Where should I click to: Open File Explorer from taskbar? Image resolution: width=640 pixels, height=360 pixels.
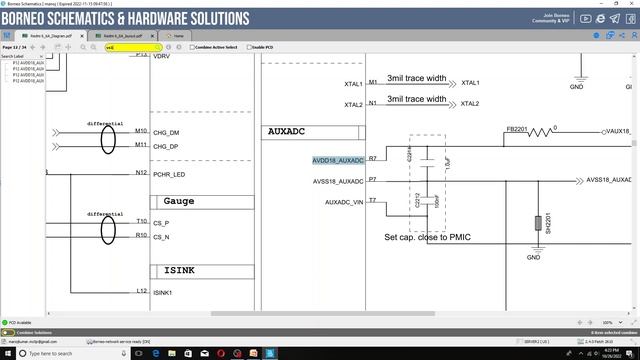click(x=172, y=353)
